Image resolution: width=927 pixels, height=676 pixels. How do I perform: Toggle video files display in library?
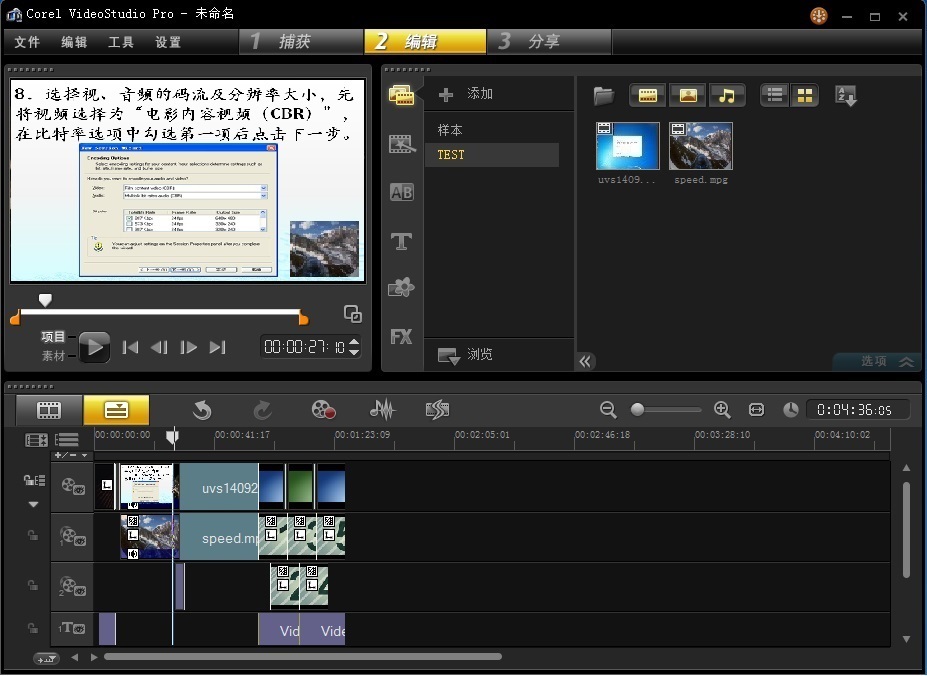648,96
